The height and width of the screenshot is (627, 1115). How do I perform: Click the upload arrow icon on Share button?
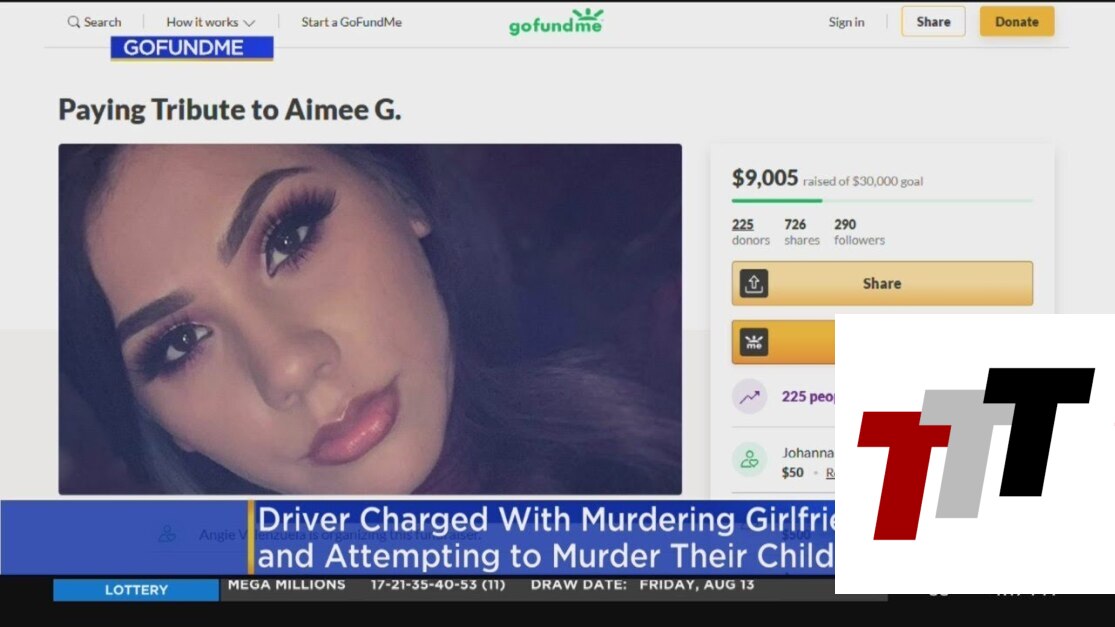(x=754, y=283)
